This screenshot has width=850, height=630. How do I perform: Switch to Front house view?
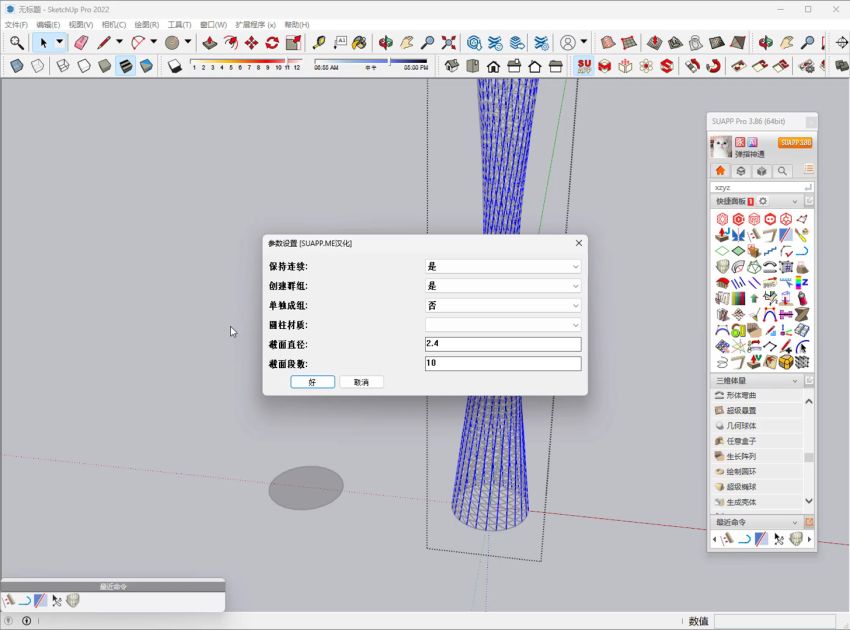(493, 66)
